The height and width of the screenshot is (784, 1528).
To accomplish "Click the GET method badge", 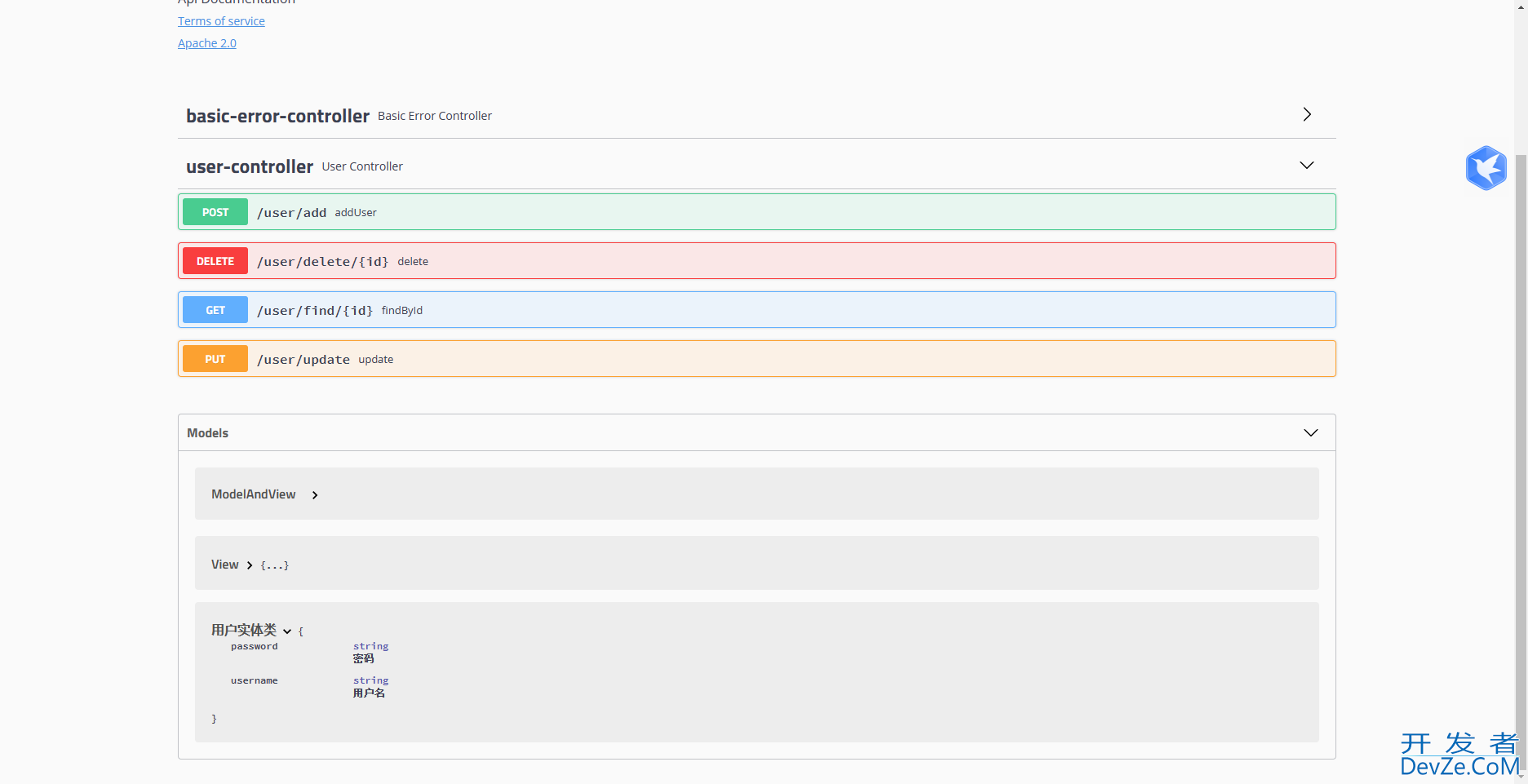I will [x=215, y=310].
